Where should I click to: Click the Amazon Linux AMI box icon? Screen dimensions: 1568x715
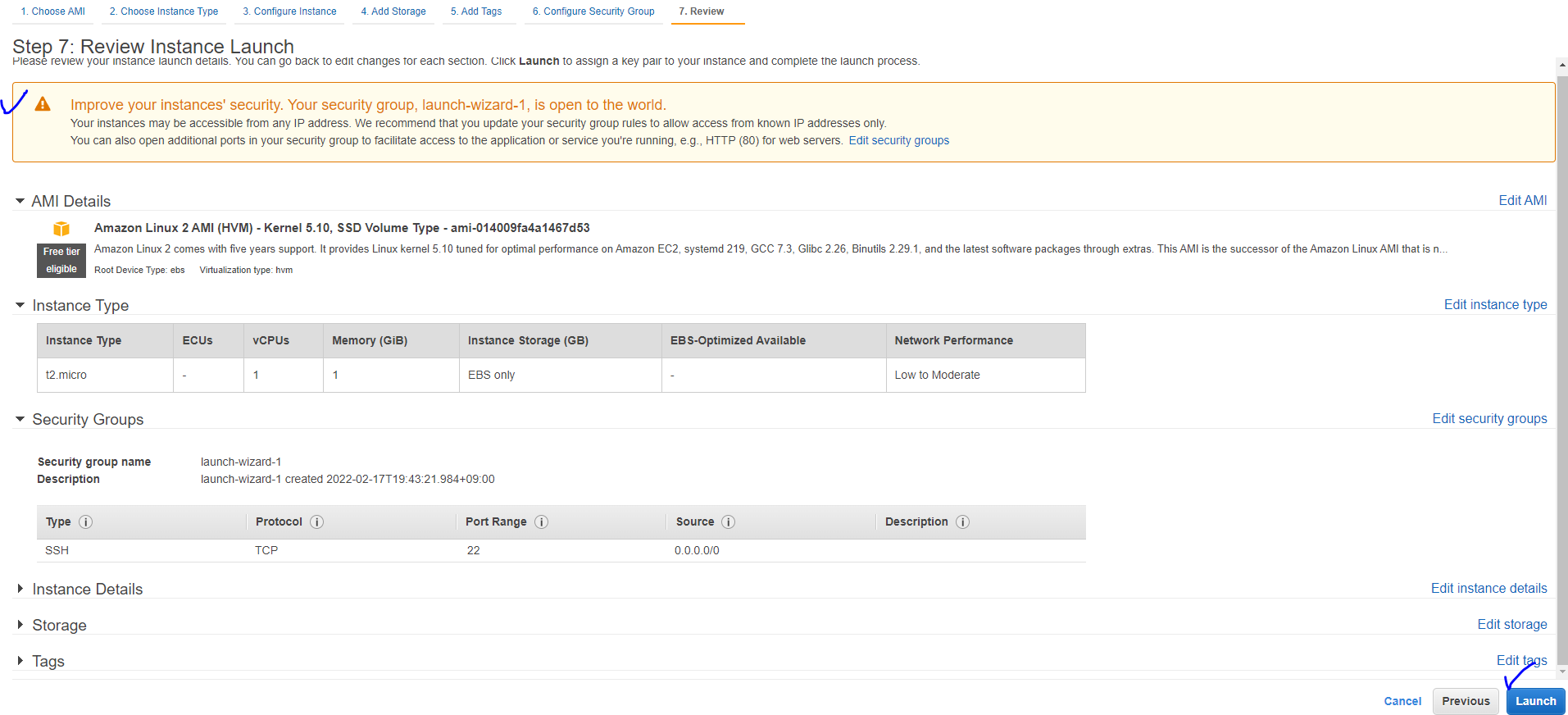point(61,228)
